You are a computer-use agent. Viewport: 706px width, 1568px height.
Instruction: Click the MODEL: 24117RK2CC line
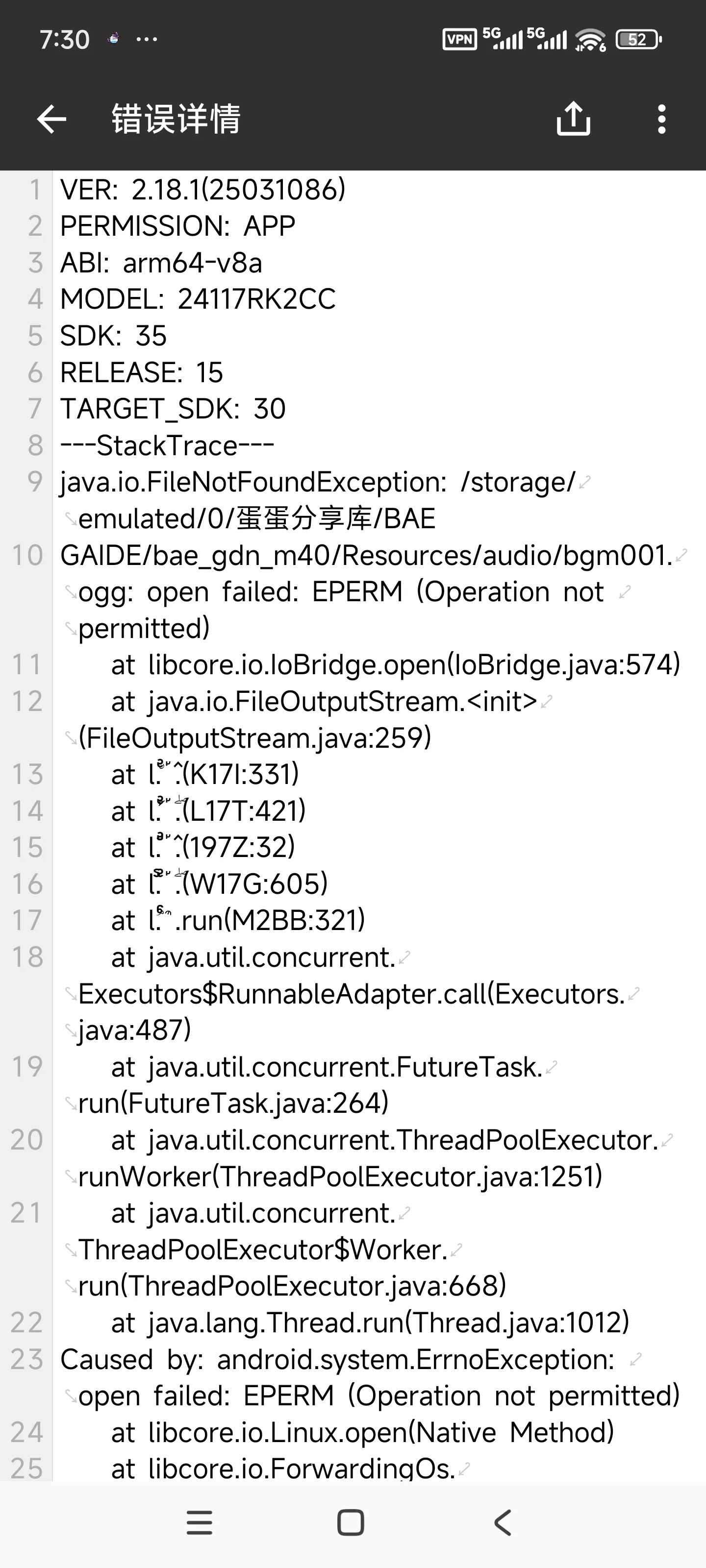click(198, 299)
